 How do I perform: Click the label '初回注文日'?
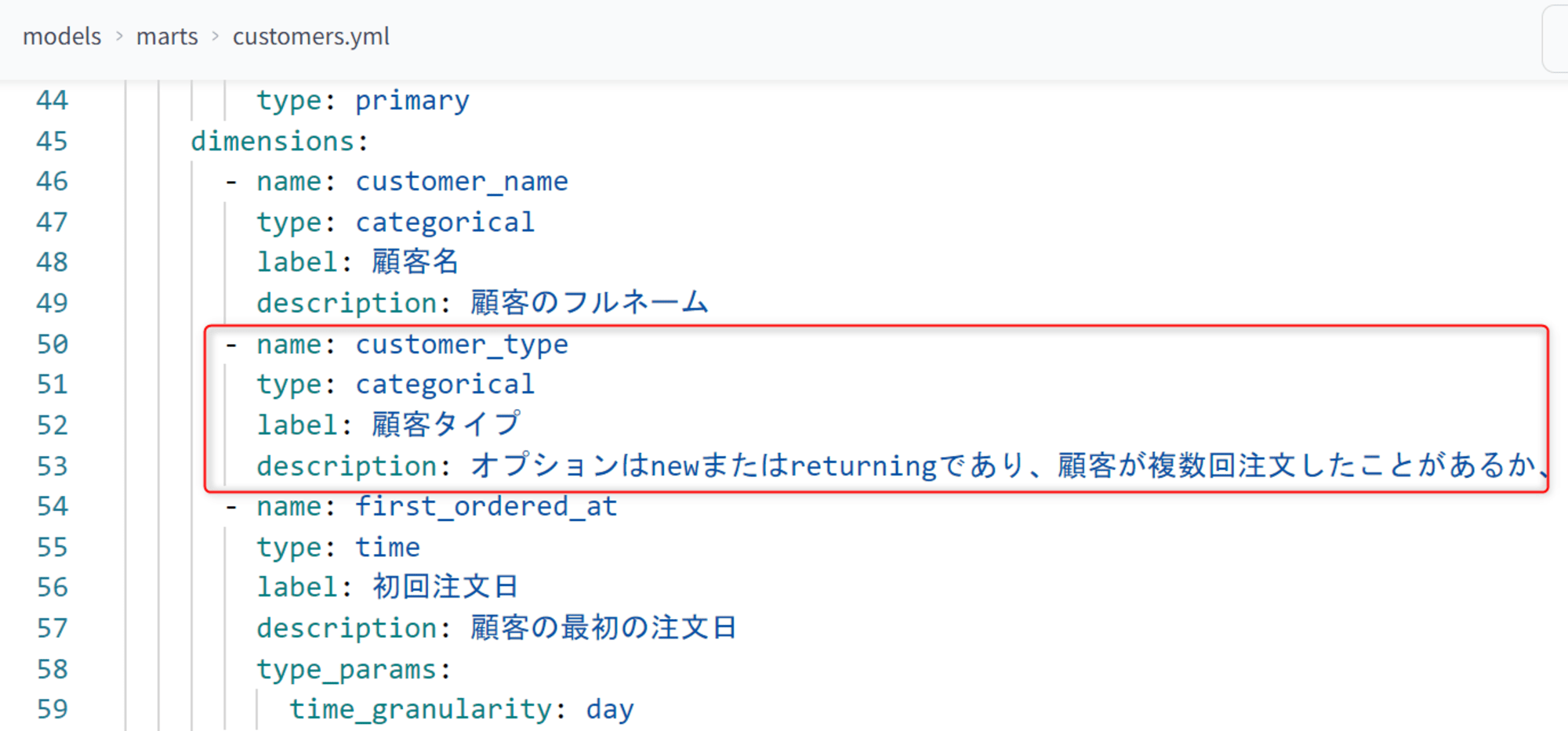(x=445, y=587)
